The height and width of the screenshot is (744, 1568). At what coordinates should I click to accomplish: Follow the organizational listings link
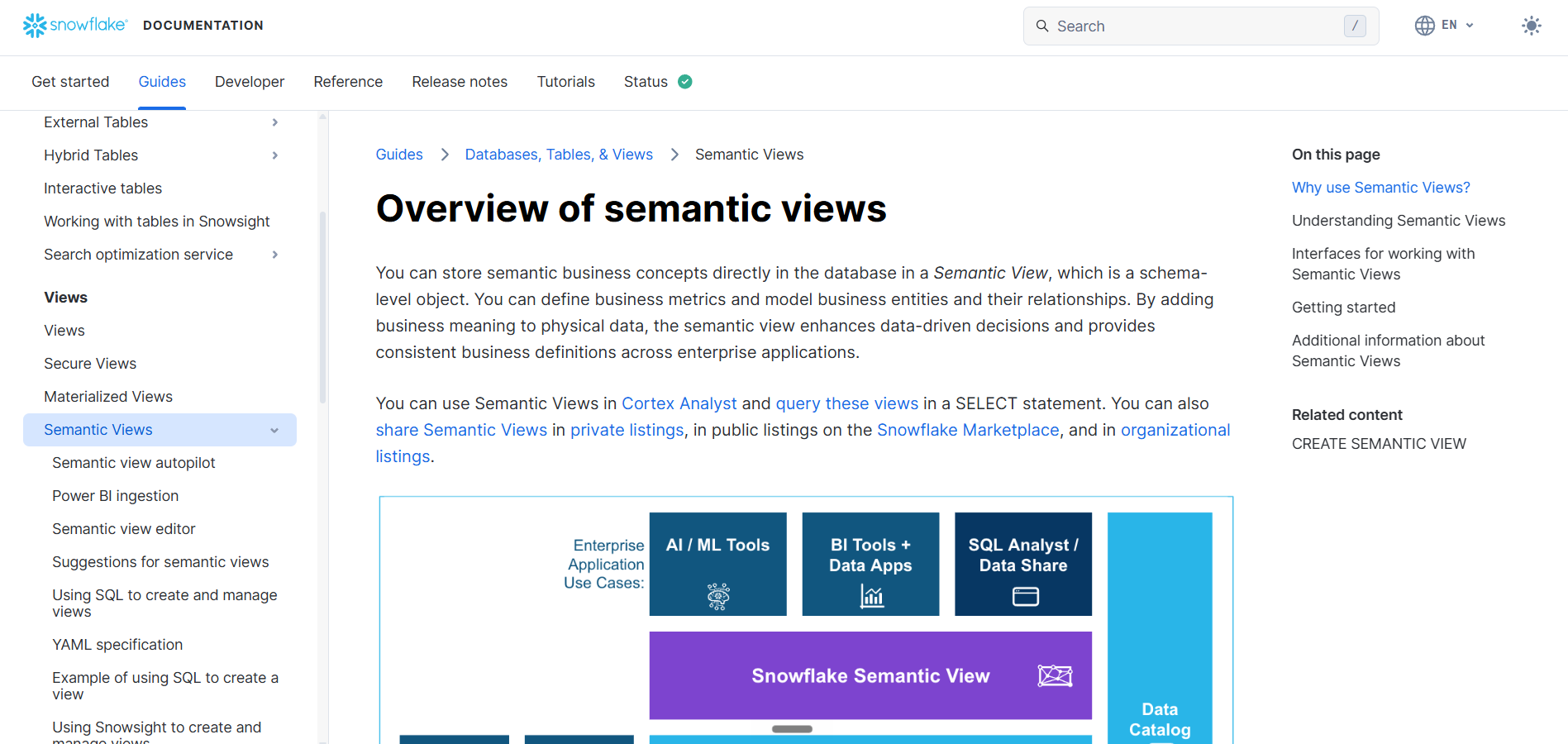1175,430
